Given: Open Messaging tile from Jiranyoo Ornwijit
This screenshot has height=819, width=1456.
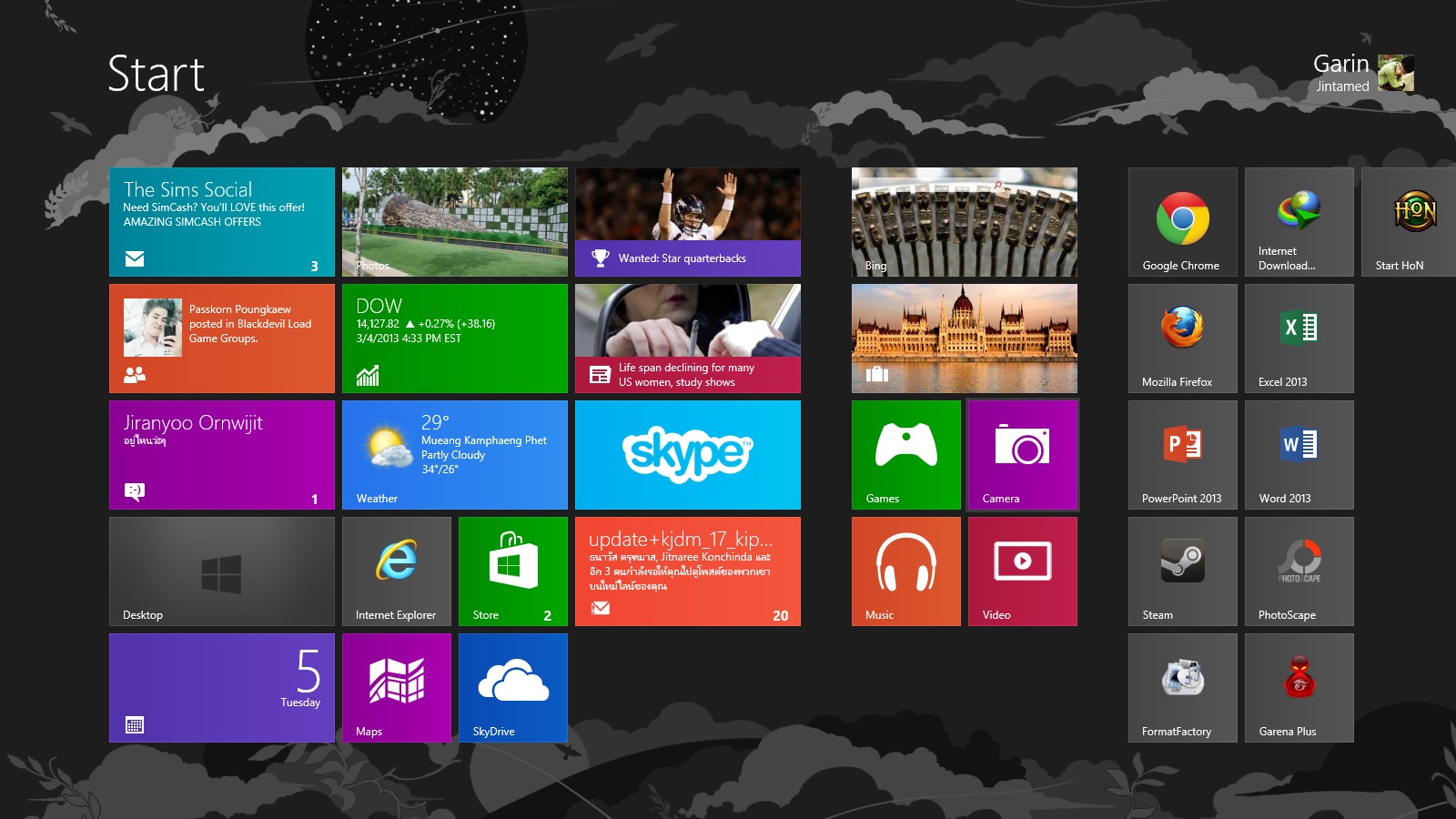Looking at the screenshot, I should tap(222, 455).
